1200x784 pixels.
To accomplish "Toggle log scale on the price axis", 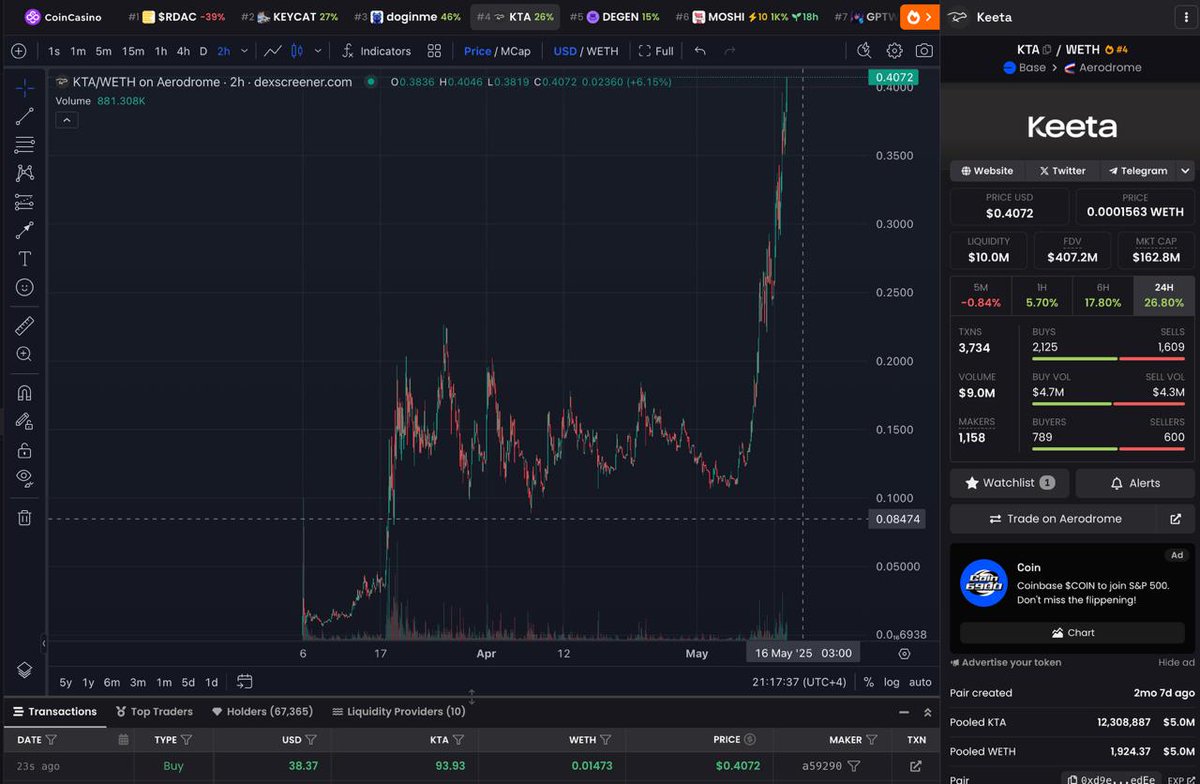I will [x=890, y=682].
